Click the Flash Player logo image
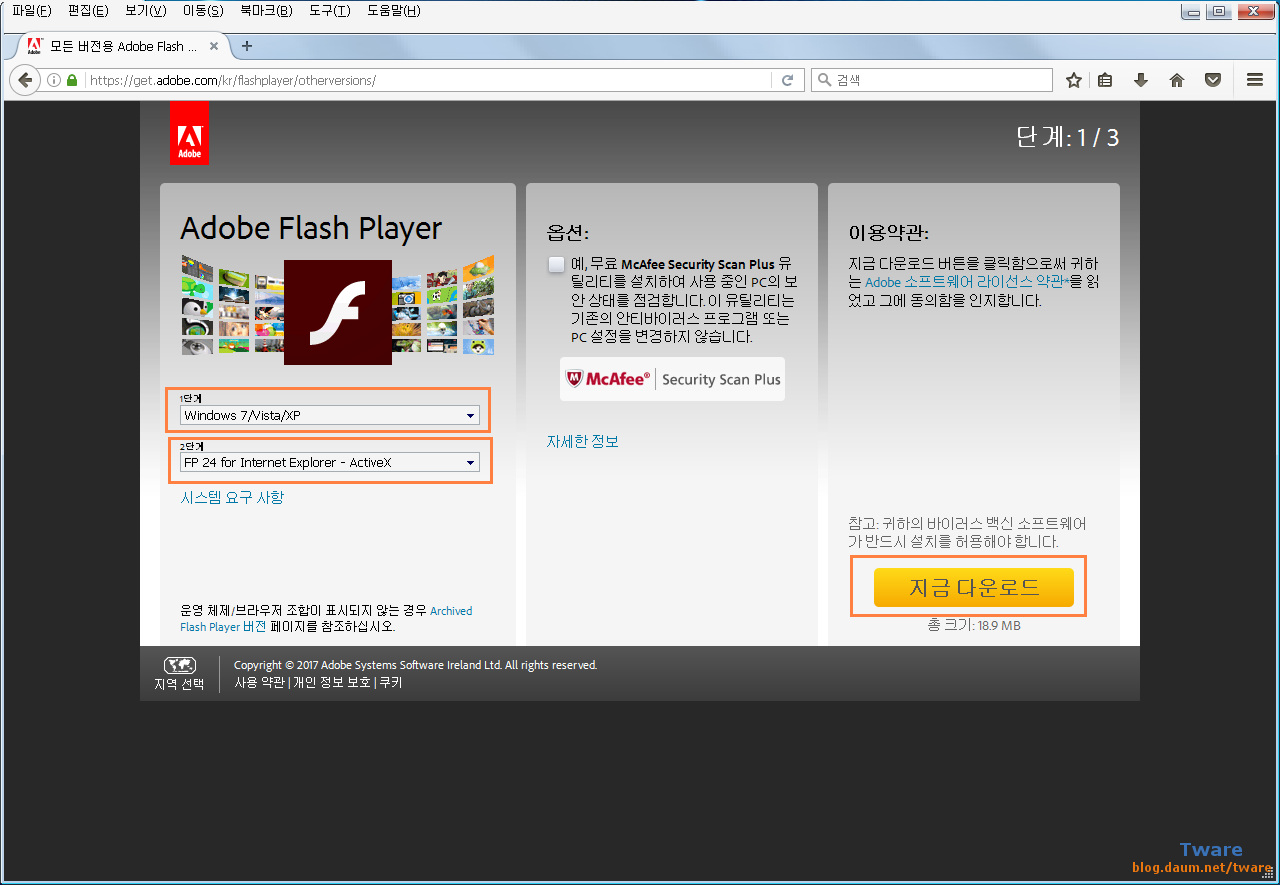Screen dimensions: 1280x885 pos(338,312)
